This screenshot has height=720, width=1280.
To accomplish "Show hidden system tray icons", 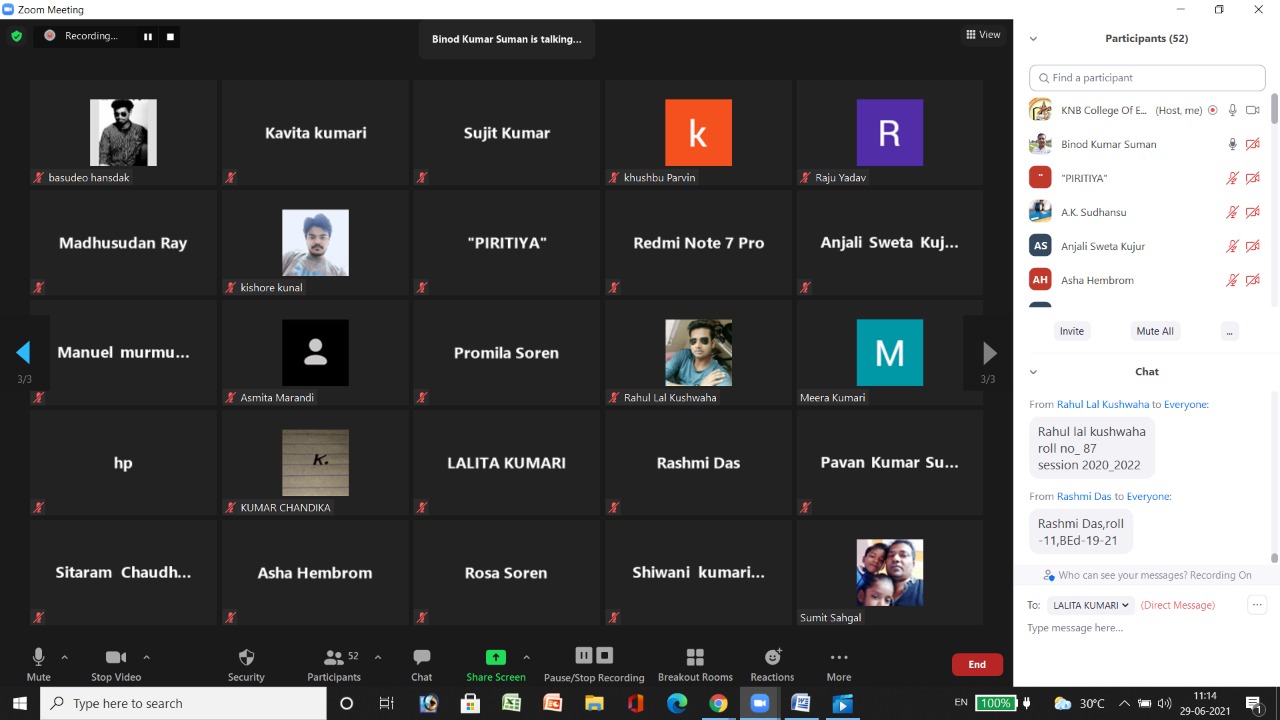I will pos(1124,703).
